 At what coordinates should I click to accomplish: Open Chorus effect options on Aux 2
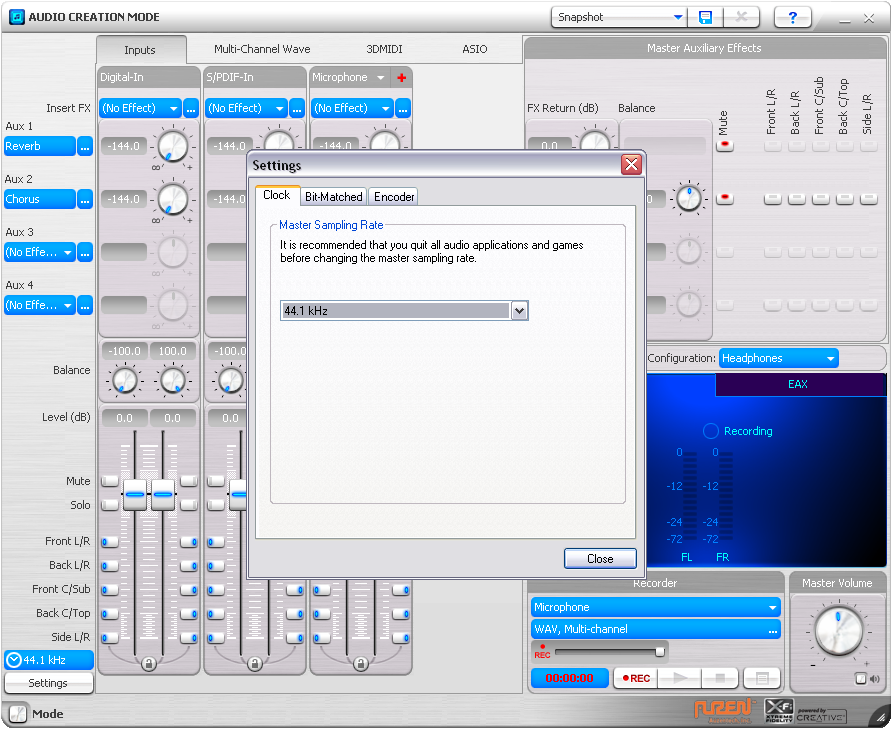(85, 199)
